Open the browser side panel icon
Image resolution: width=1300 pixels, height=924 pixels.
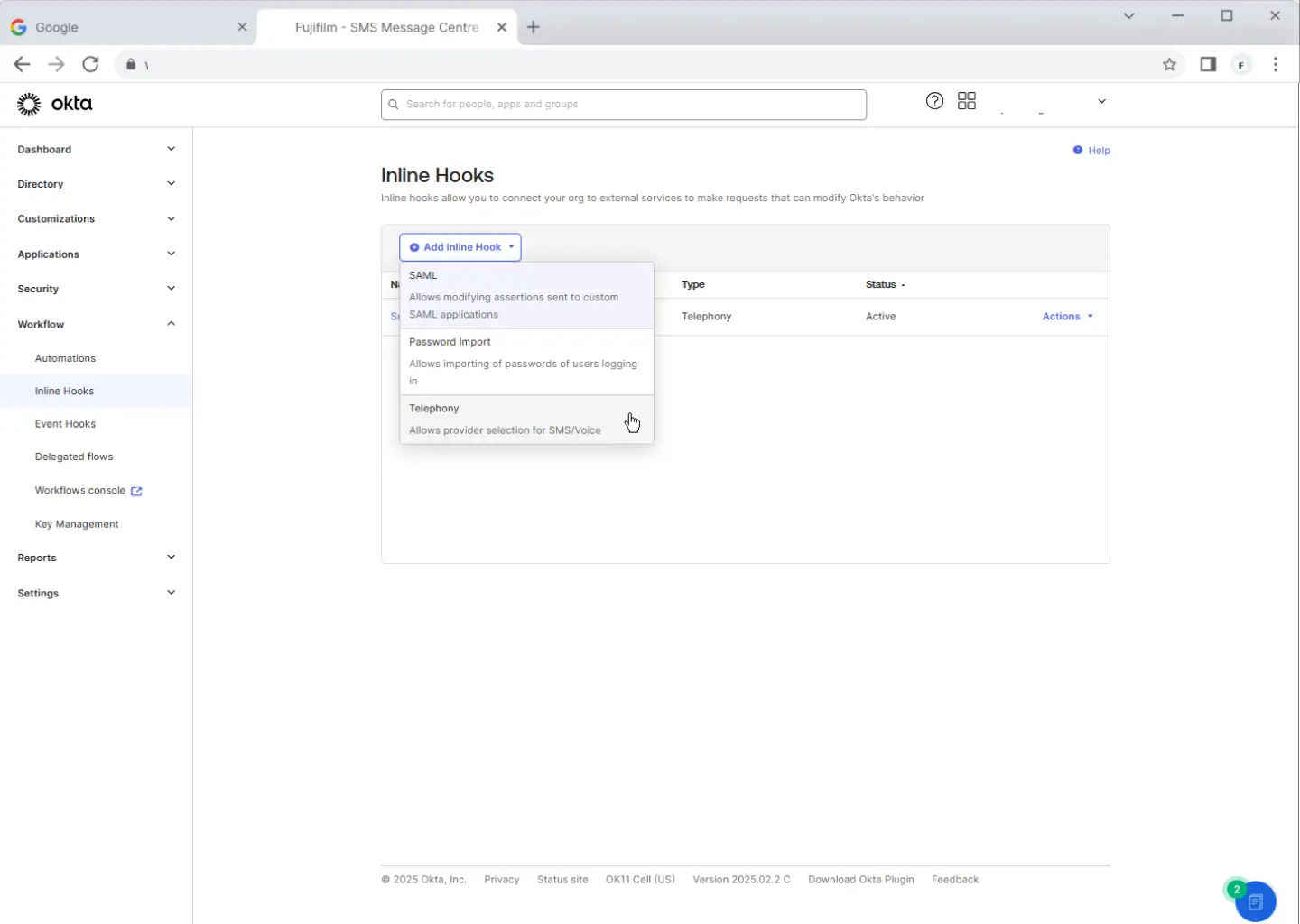1208,64
